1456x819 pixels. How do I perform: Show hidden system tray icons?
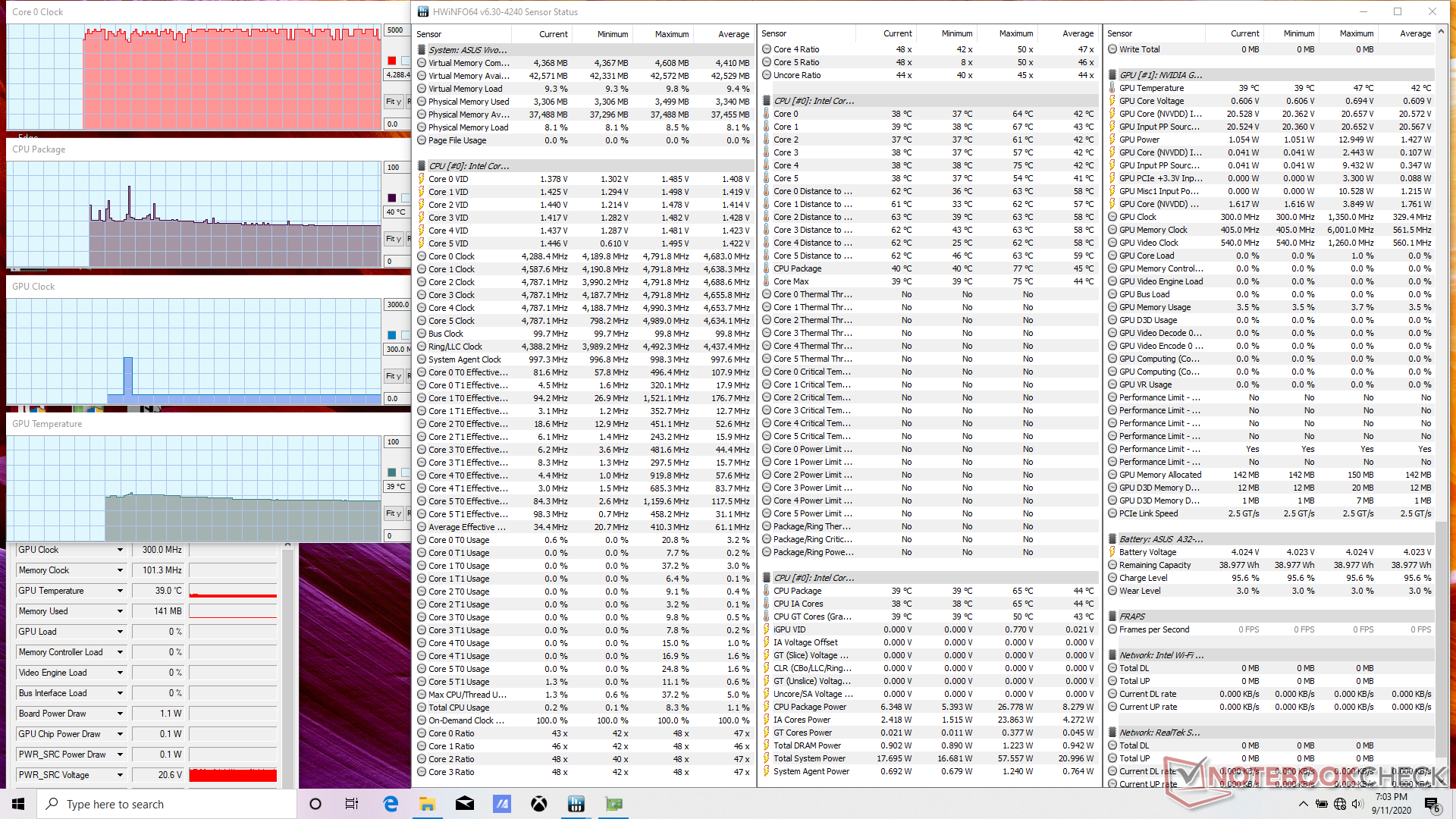coord(1303,804)
